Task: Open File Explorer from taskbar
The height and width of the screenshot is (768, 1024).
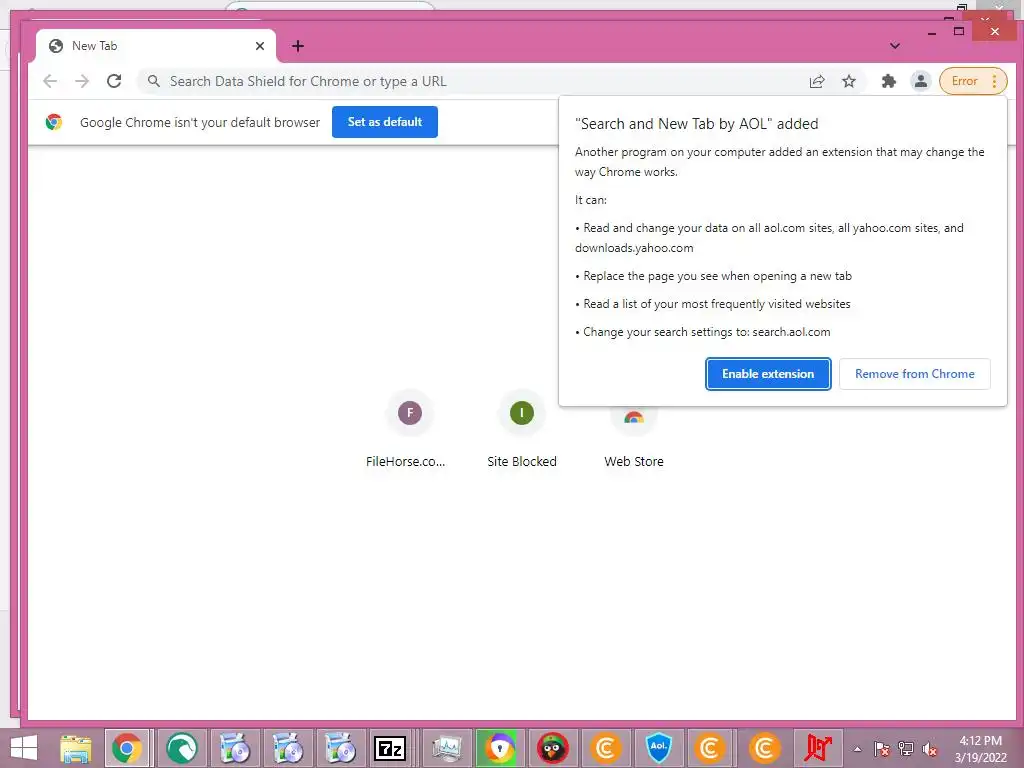Action: 76,748
